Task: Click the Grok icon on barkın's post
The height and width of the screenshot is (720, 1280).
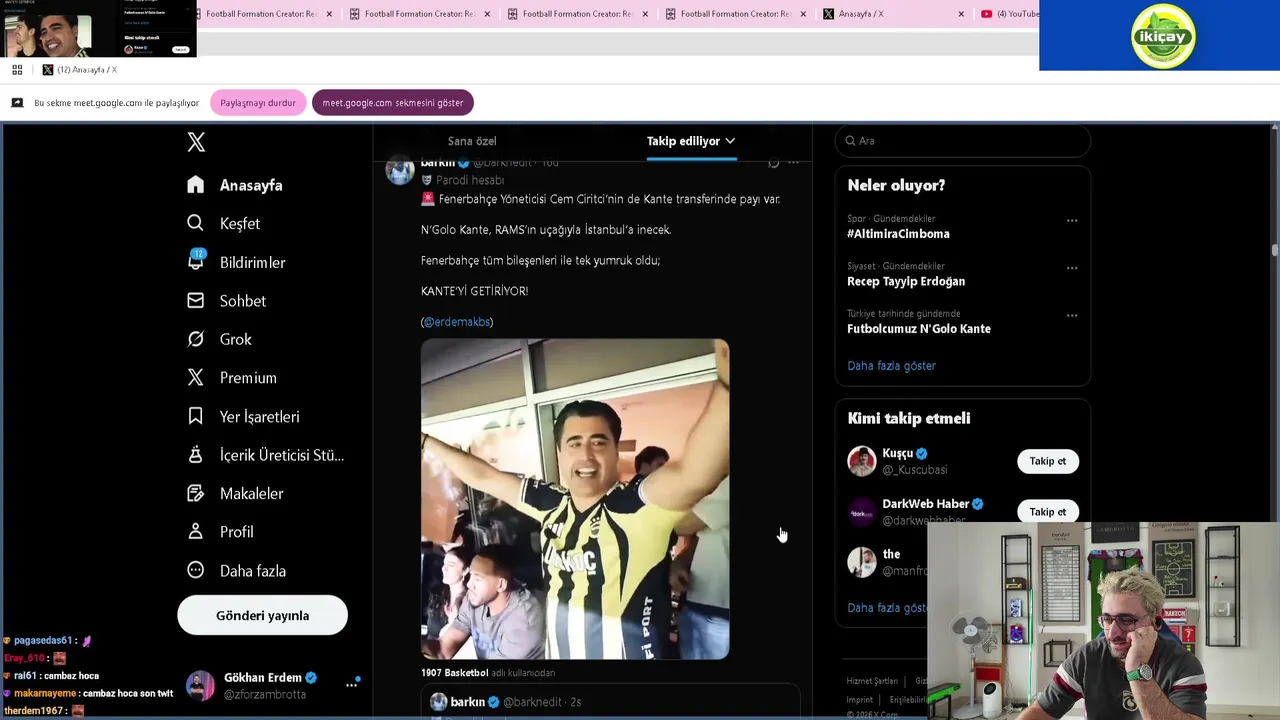Action: pos(773,162)
